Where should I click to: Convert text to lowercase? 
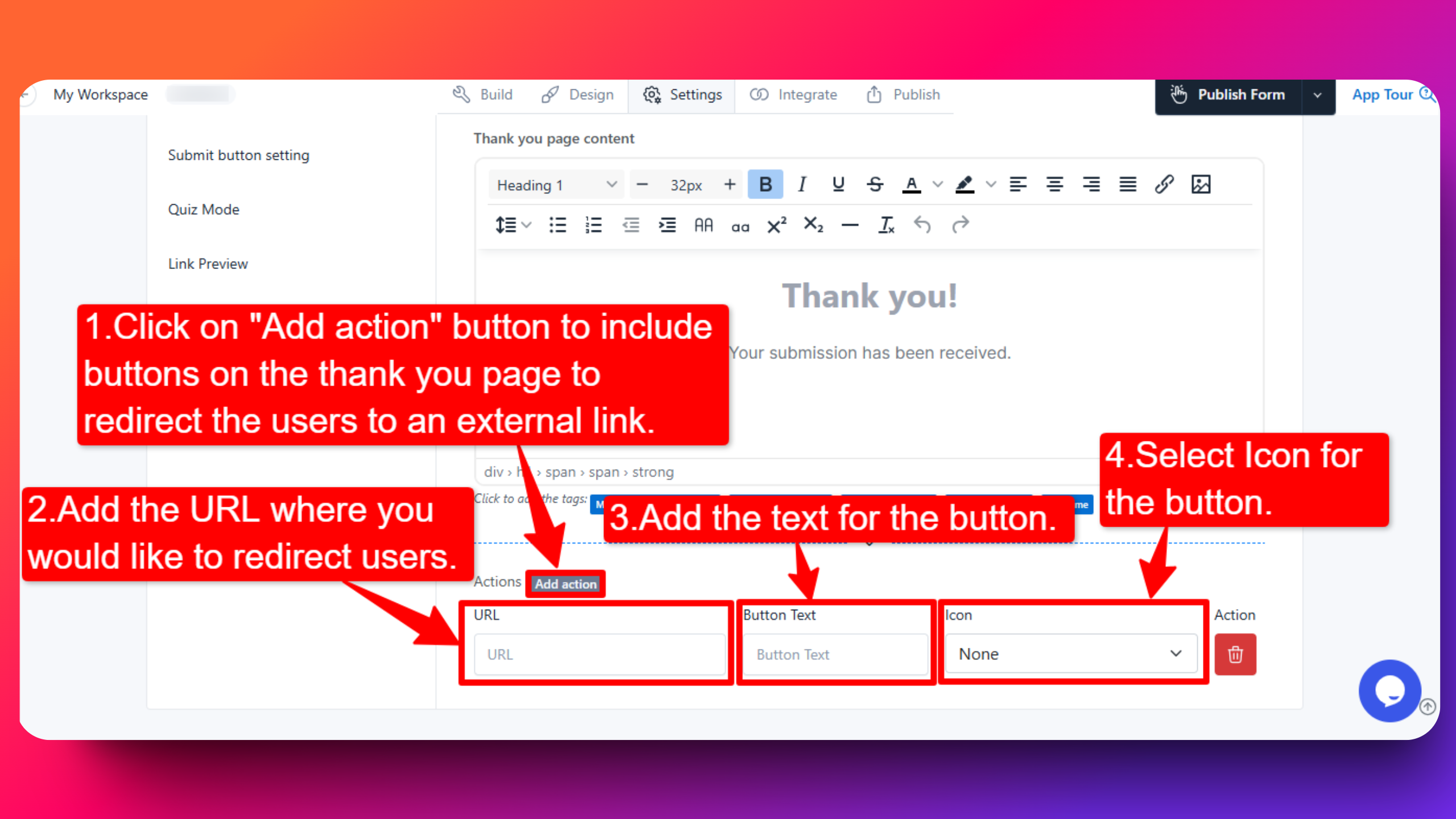(x=740, y=226)
